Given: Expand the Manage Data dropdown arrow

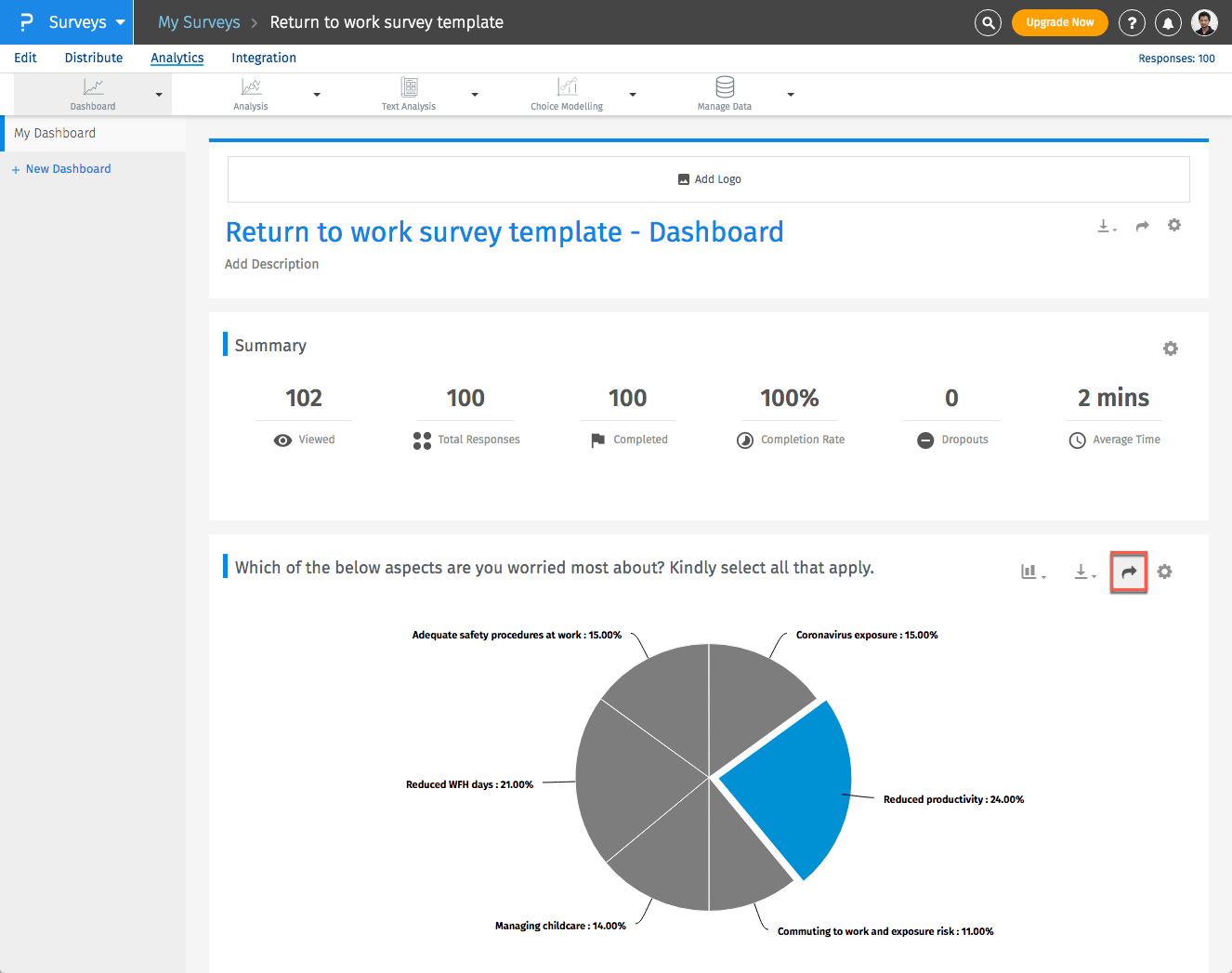Looking at the screenshot, I should (x=791, y=94).
